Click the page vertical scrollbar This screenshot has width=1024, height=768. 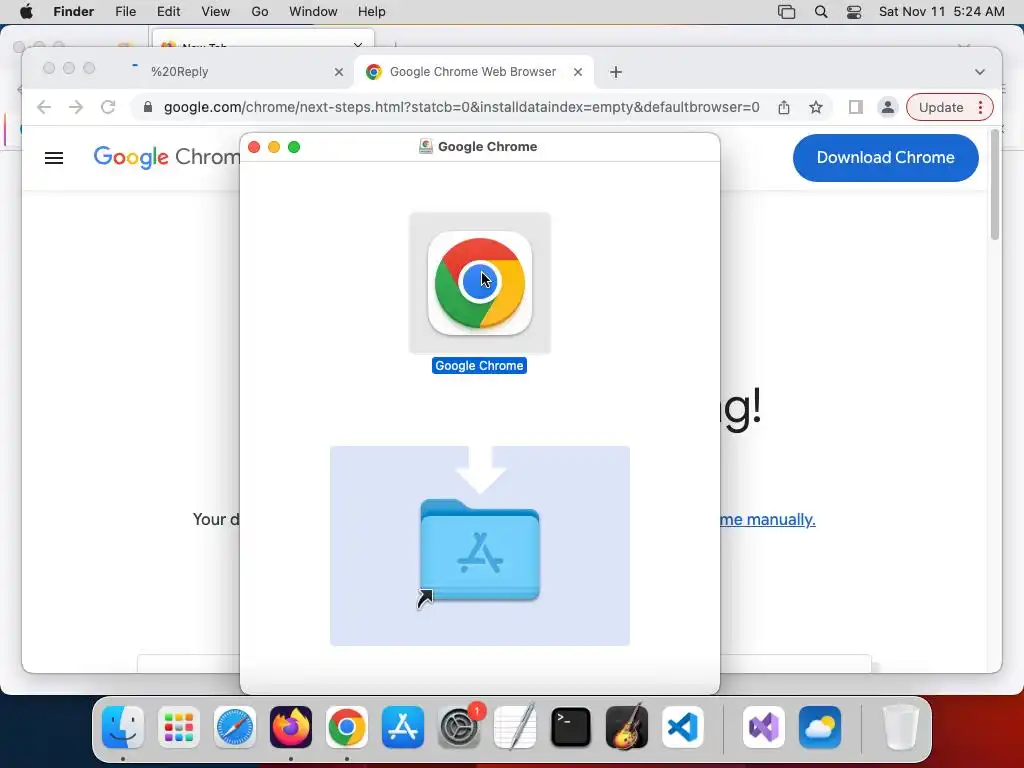click(x=995, y=186)
